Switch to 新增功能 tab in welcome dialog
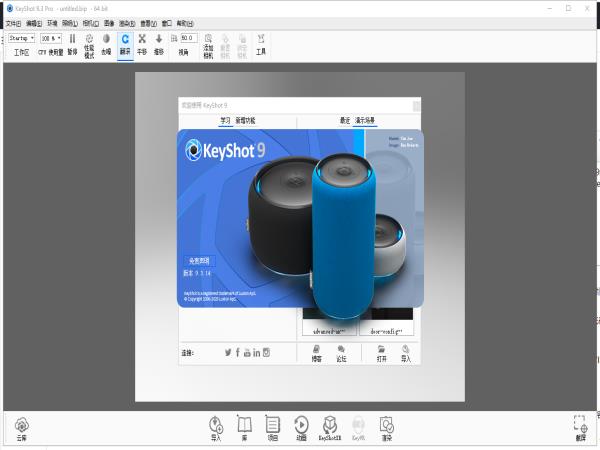600x450 pixels. click(245, 121)
